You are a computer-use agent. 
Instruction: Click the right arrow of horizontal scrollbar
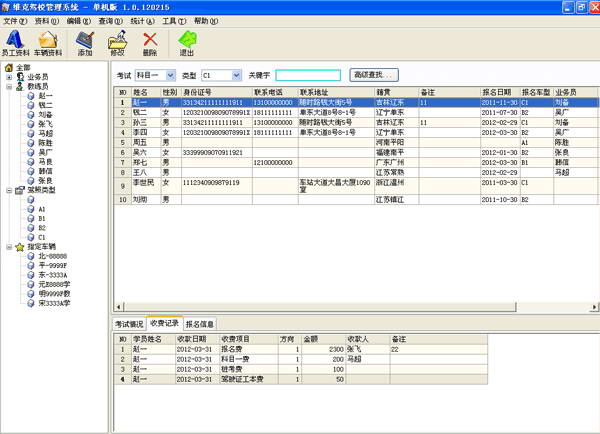pos(594,307)
